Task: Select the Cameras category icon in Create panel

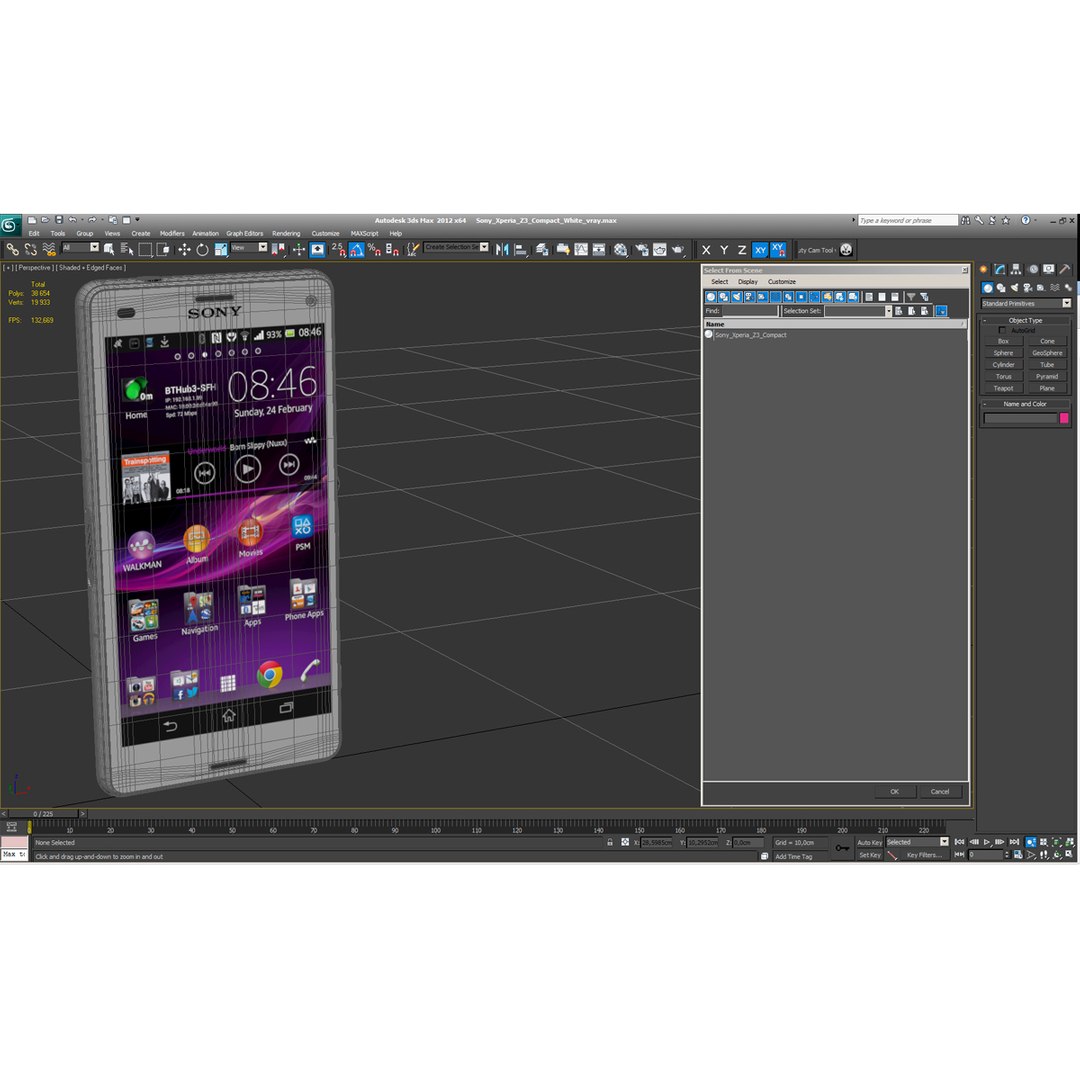Action: (1028, 288)
